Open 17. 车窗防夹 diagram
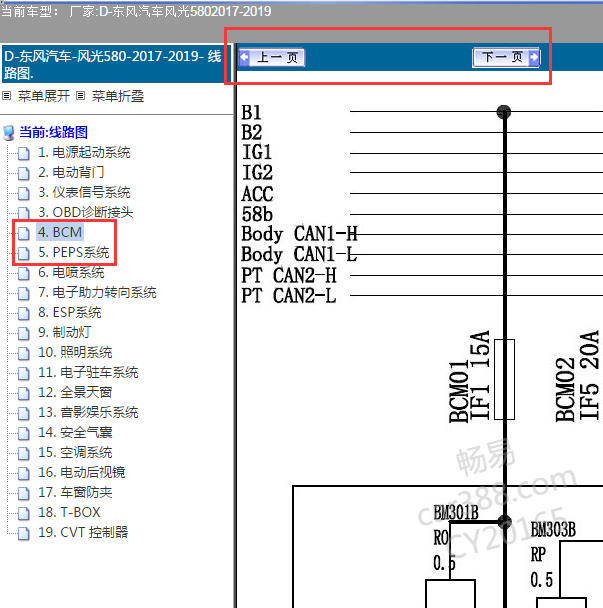This screenshot has width=603, height=608. 75,492
